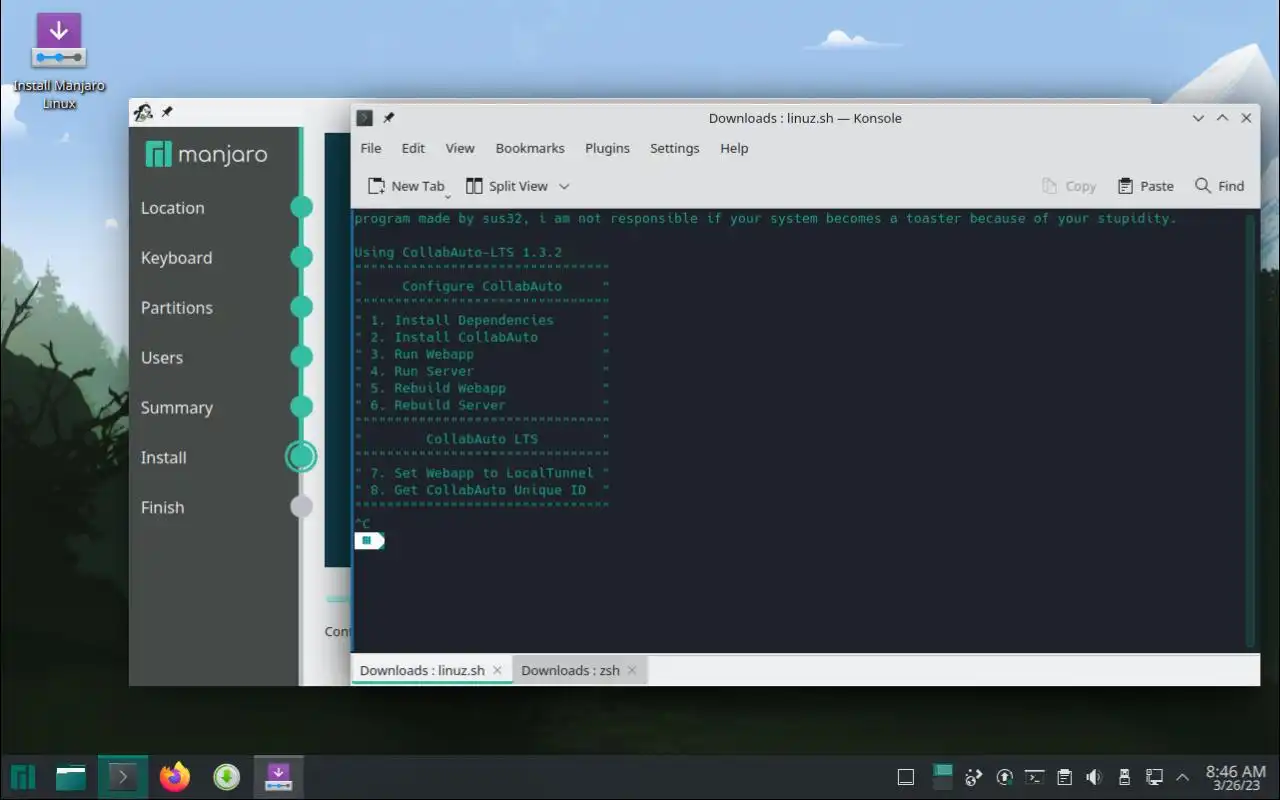This screenshot has width=1280, height=800.
Task: Open the file manager from taskbar
Action: point(71,777)
